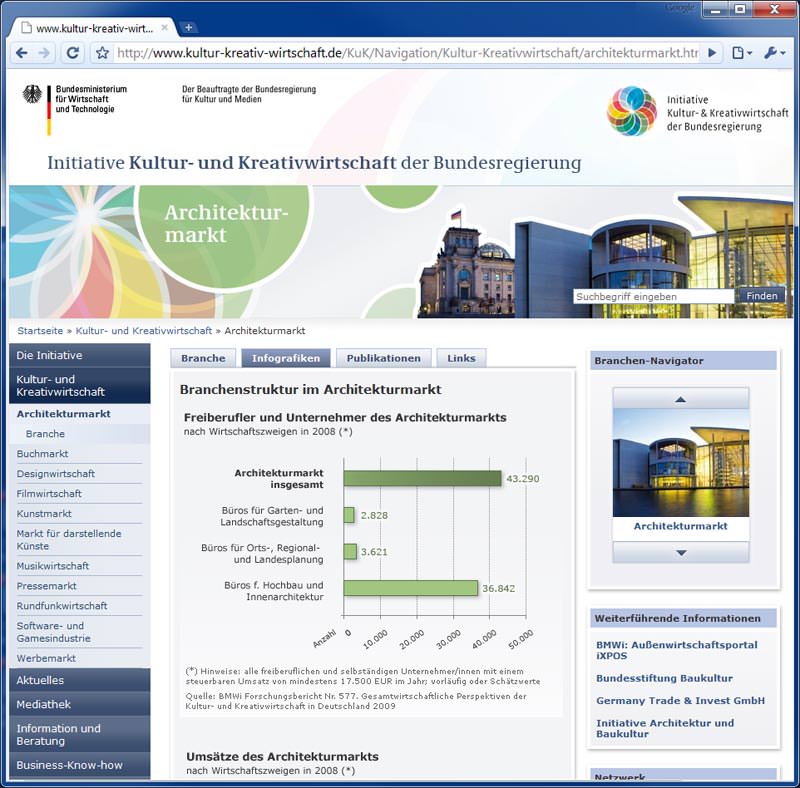Select Rundfunkwirtschaft in the sidebar
This screenshot has height=788, width=800.
(x=62, y=606)
